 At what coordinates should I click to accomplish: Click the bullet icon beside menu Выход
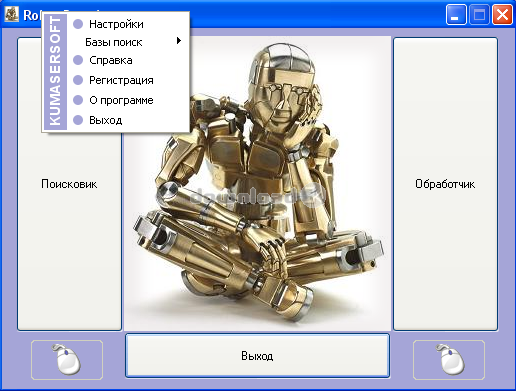(x=78, y=120)
